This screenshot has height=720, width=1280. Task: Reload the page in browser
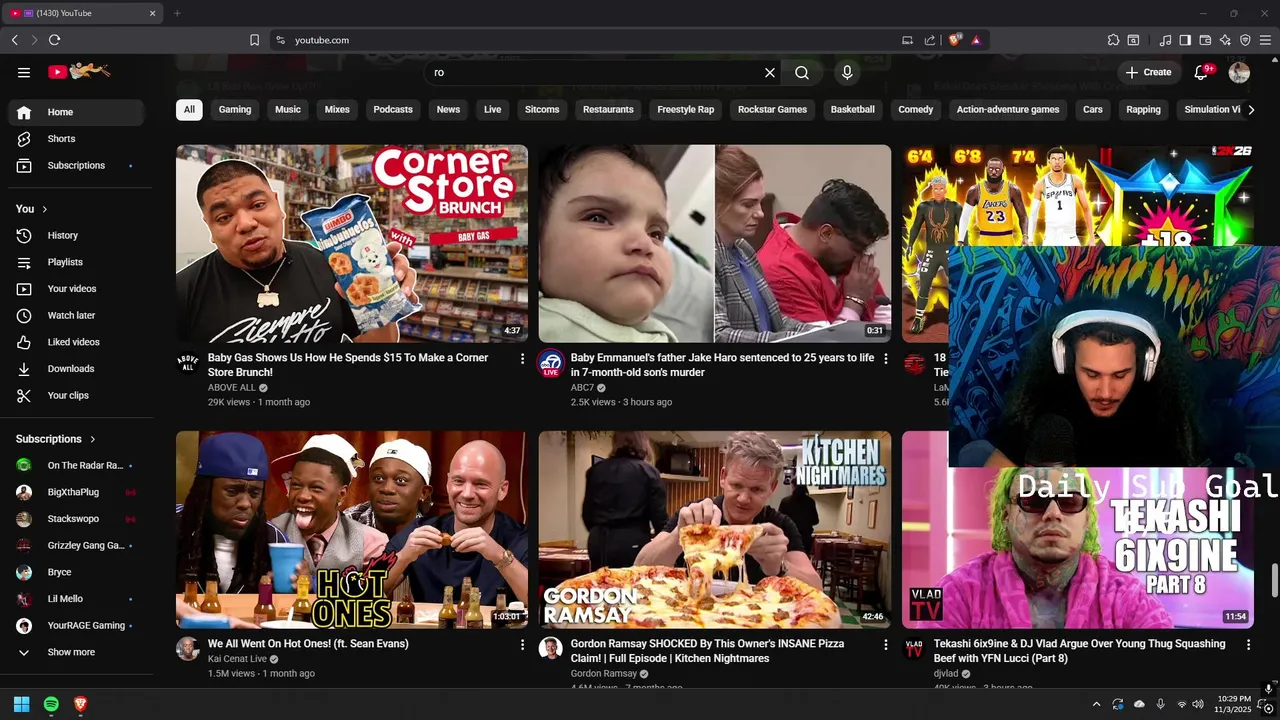(x=54, y=40)
